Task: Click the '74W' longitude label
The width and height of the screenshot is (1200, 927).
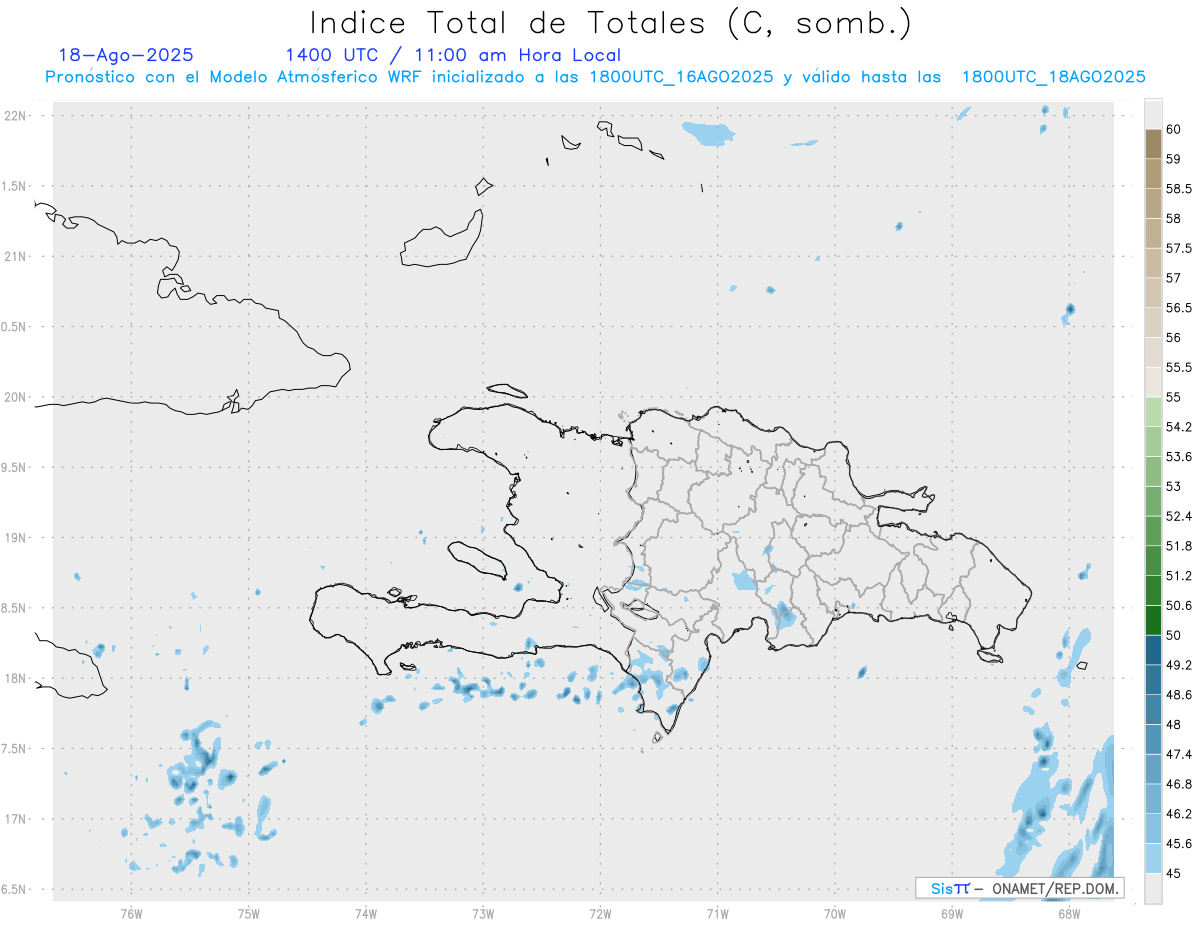Action: click(x=366, y=913)
